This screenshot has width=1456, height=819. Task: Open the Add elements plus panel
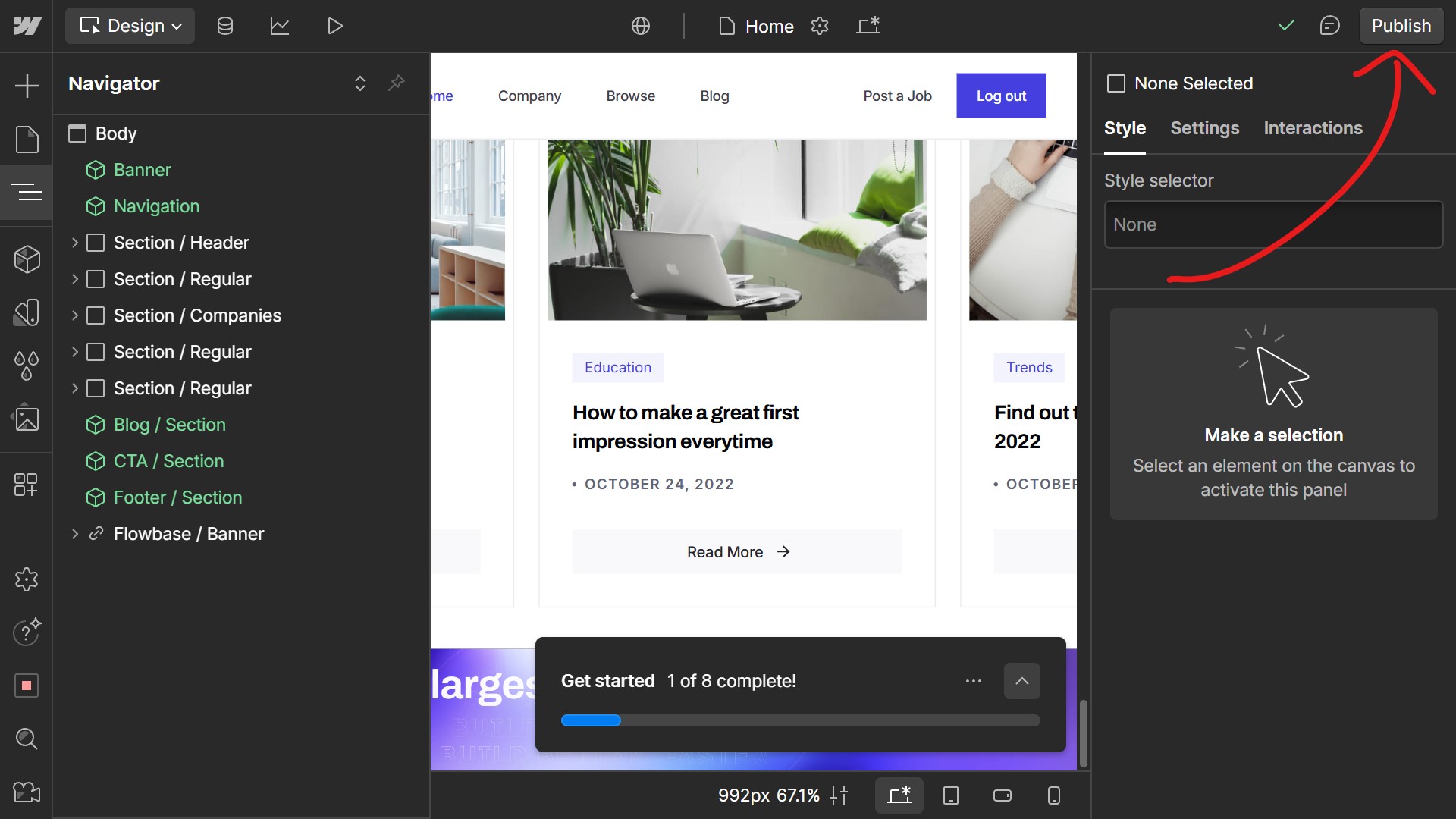[27, 86]
